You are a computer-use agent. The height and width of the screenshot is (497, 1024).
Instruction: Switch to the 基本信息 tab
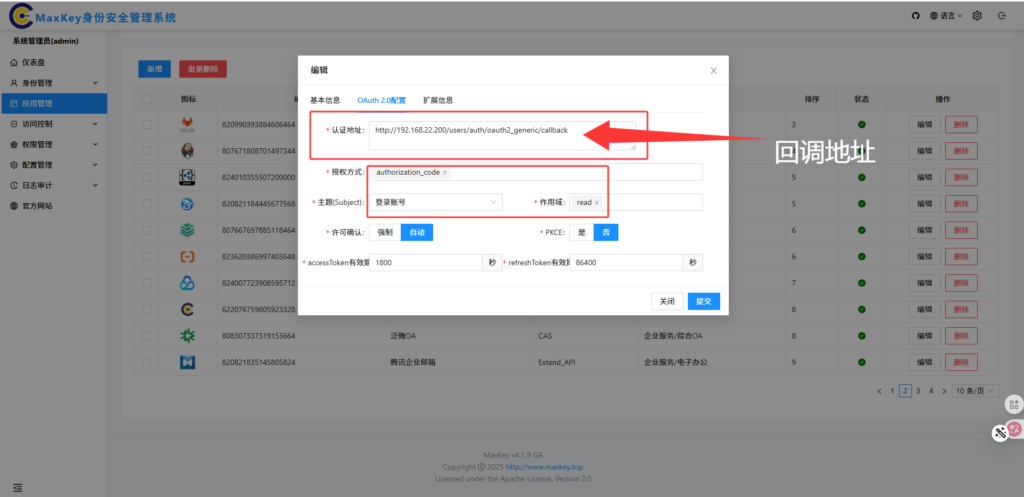(325, 100)
